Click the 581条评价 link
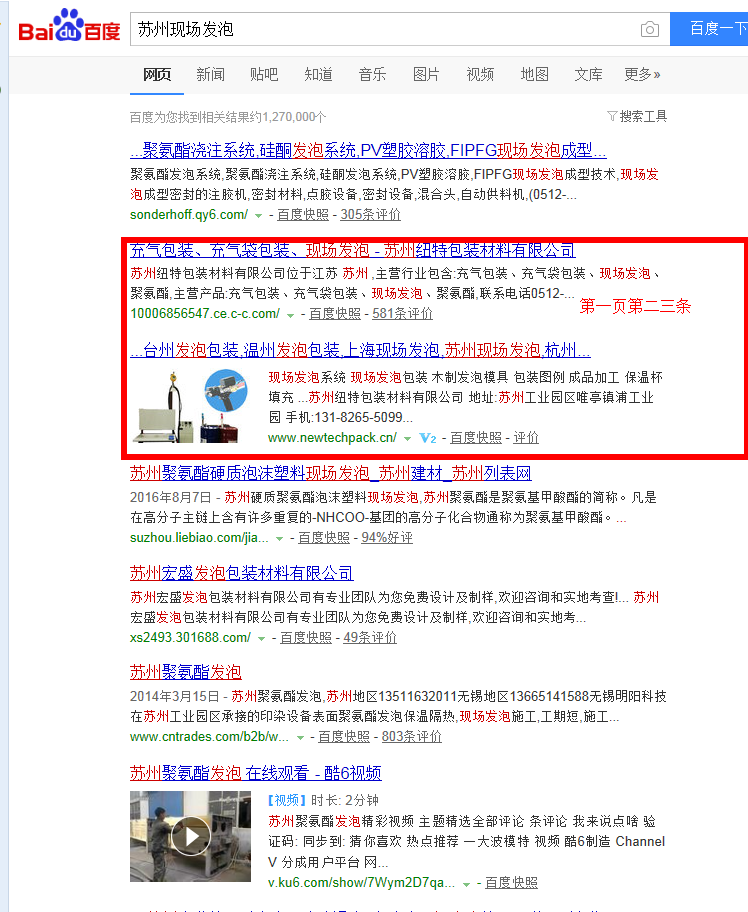 pos(402,314)
